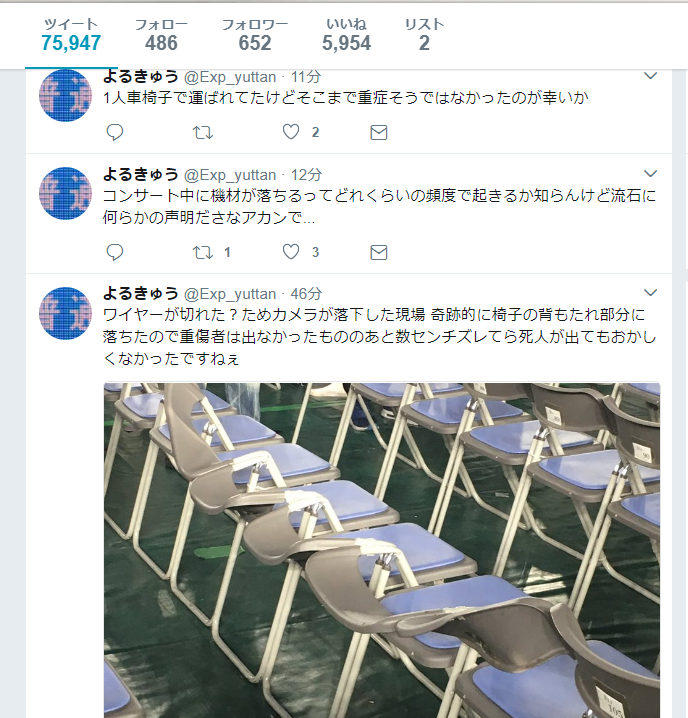
Task: View the フォロワー count of 652
Action: 255,36
